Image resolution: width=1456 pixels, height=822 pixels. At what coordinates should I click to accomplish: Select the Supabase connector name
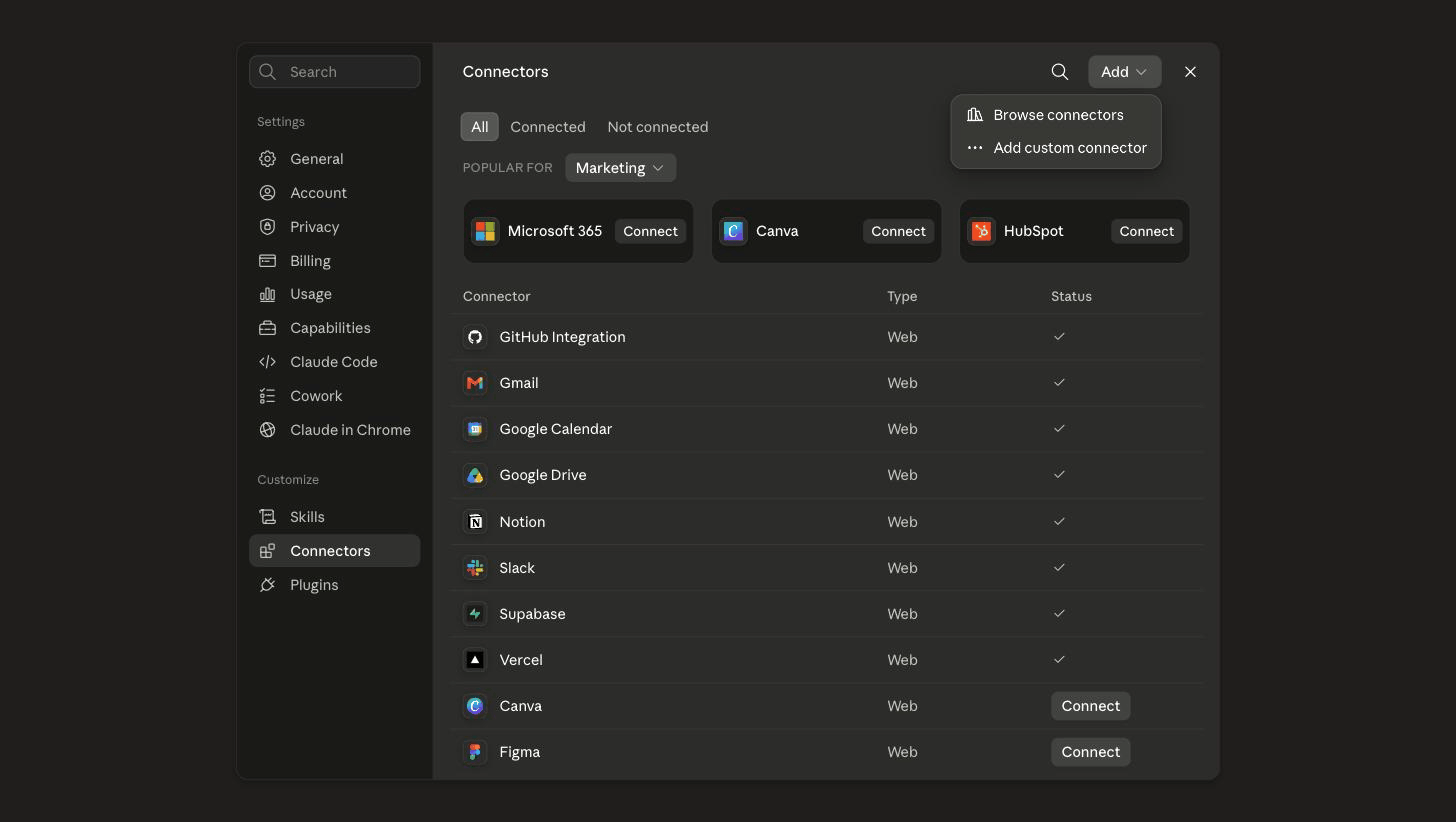point(532,614)
